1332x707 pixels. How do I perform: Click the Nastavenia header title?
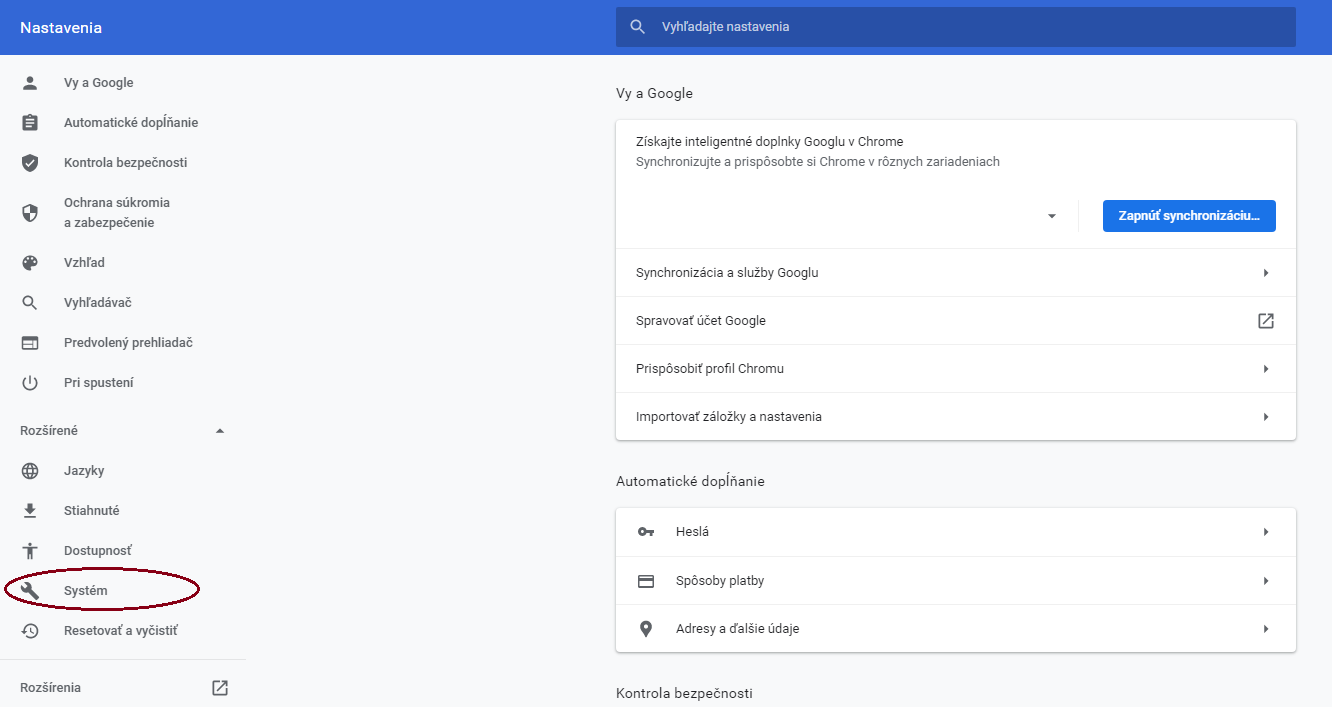click(61, 28)
